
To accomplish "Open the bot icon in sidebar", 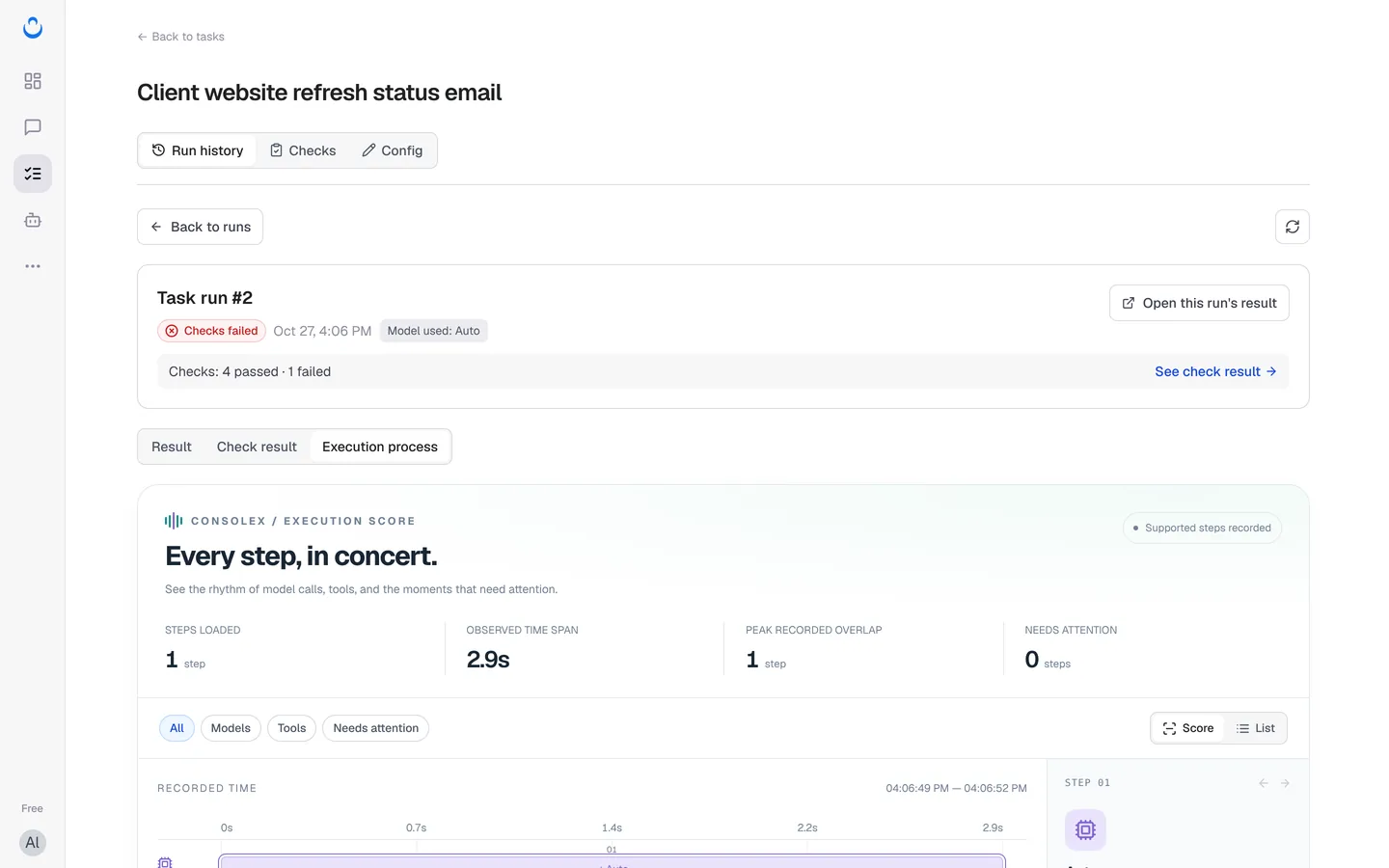I will click(33, 220).
